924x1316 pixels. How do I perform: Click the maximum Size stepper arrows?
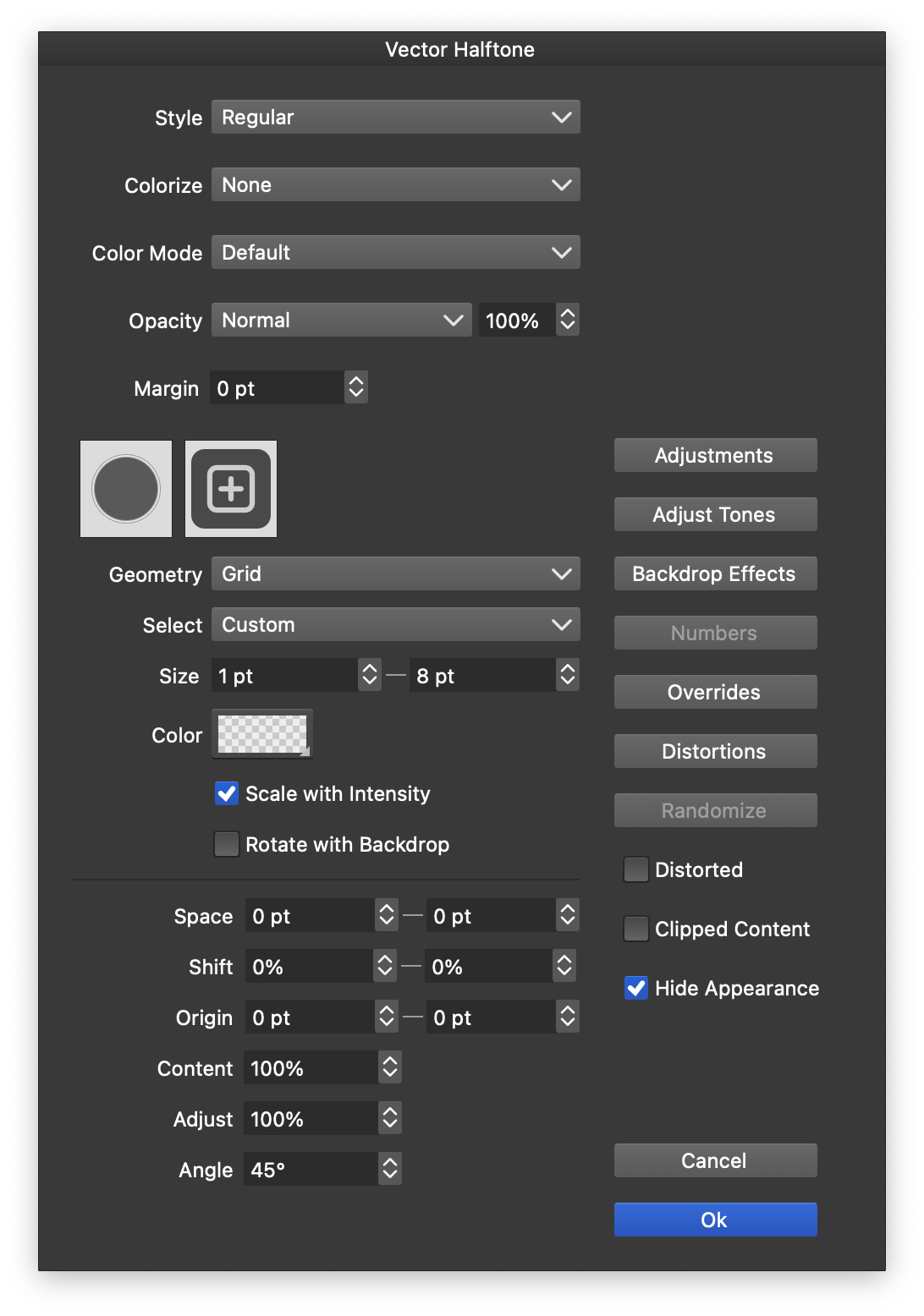(x=568, y=675)
